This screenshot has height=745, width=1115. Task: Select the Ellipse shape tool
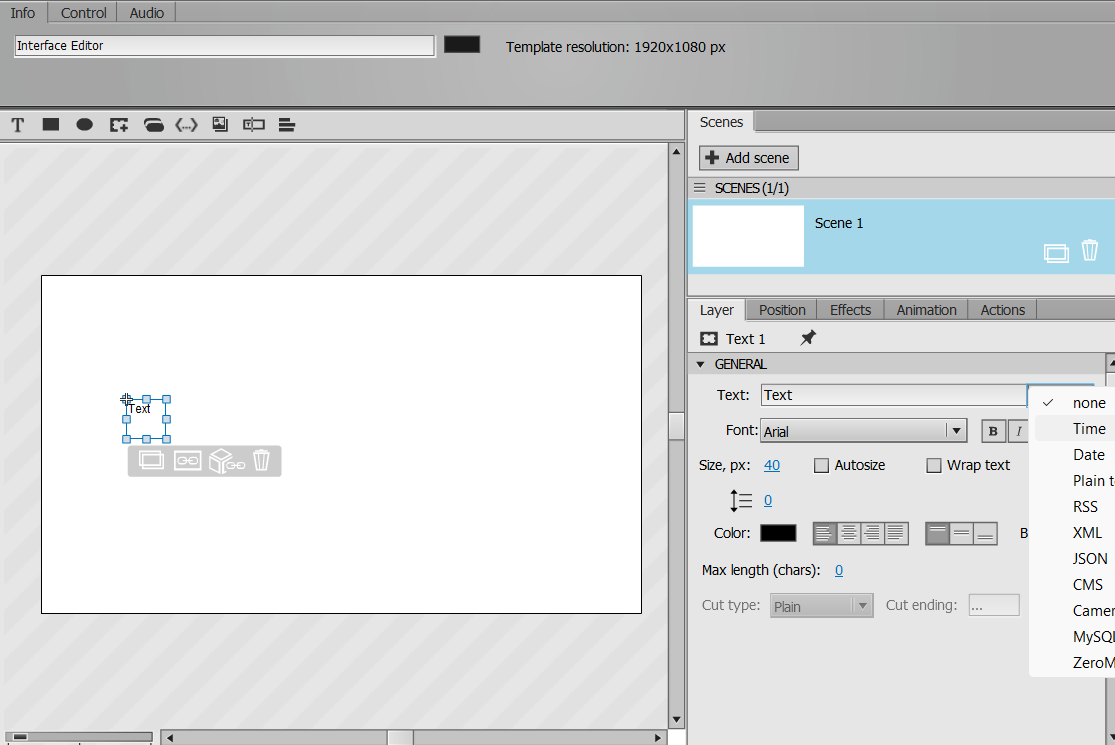85,125
